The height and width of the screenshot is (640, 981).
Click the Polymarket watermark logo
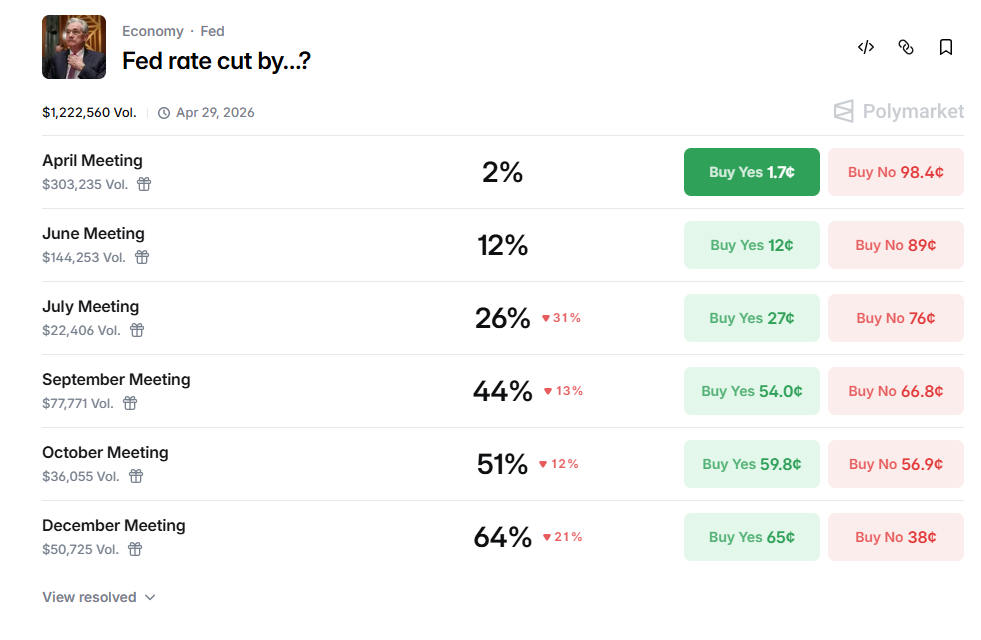897,111
